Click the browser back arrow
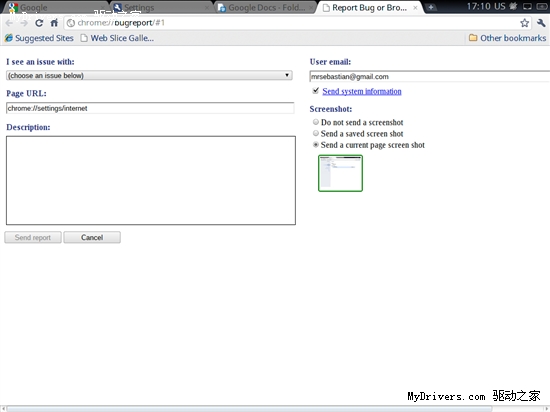Viewport: 550px width, 412px height. (9, 23)
